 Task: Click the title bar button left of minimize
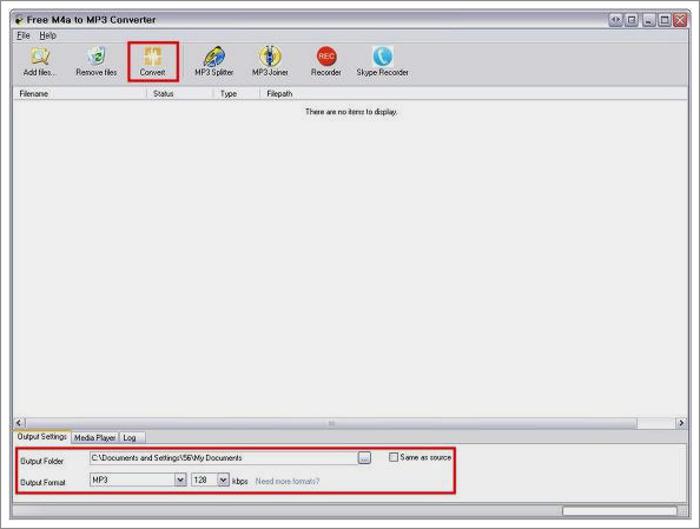click(632, 20)
